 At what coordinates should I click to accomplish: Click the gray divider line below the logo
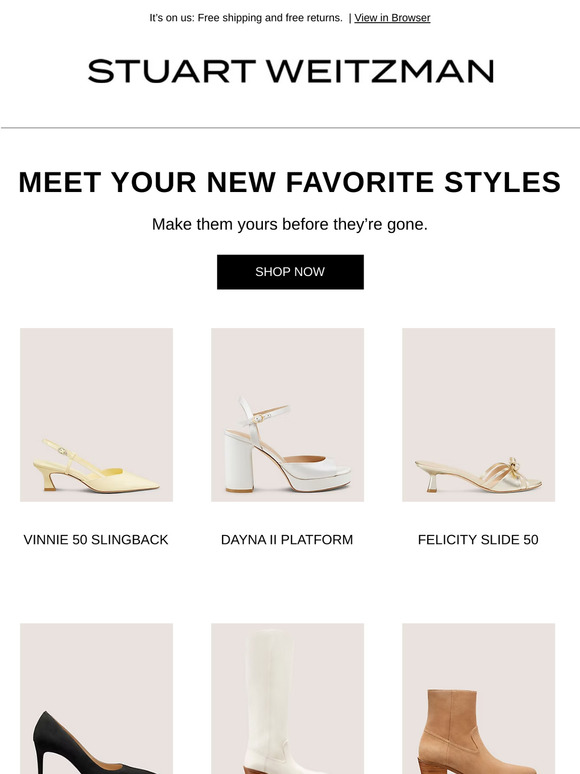coord(290,128)
